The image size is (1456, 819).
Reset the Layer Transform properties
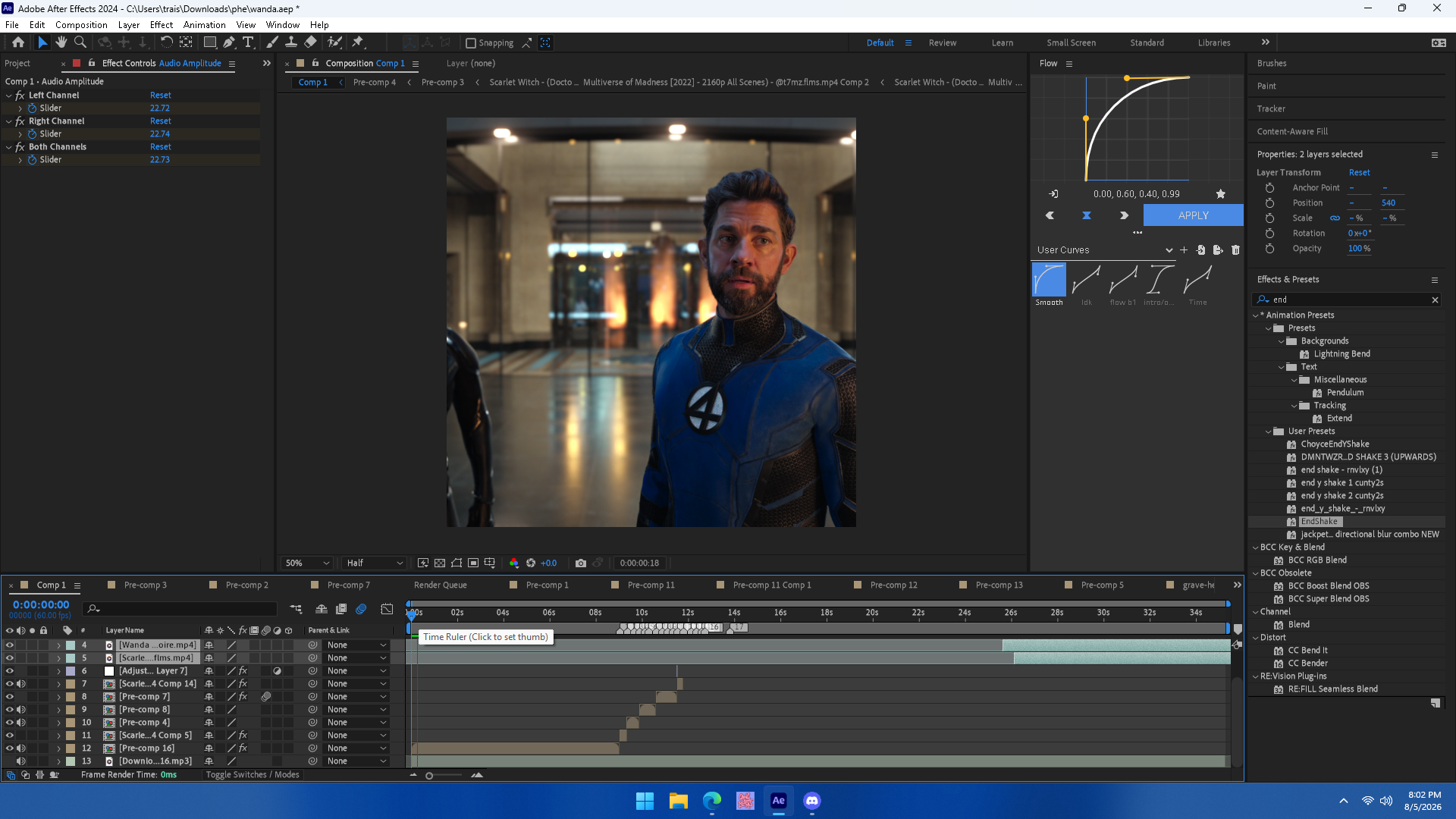(x=1359, y=173)
